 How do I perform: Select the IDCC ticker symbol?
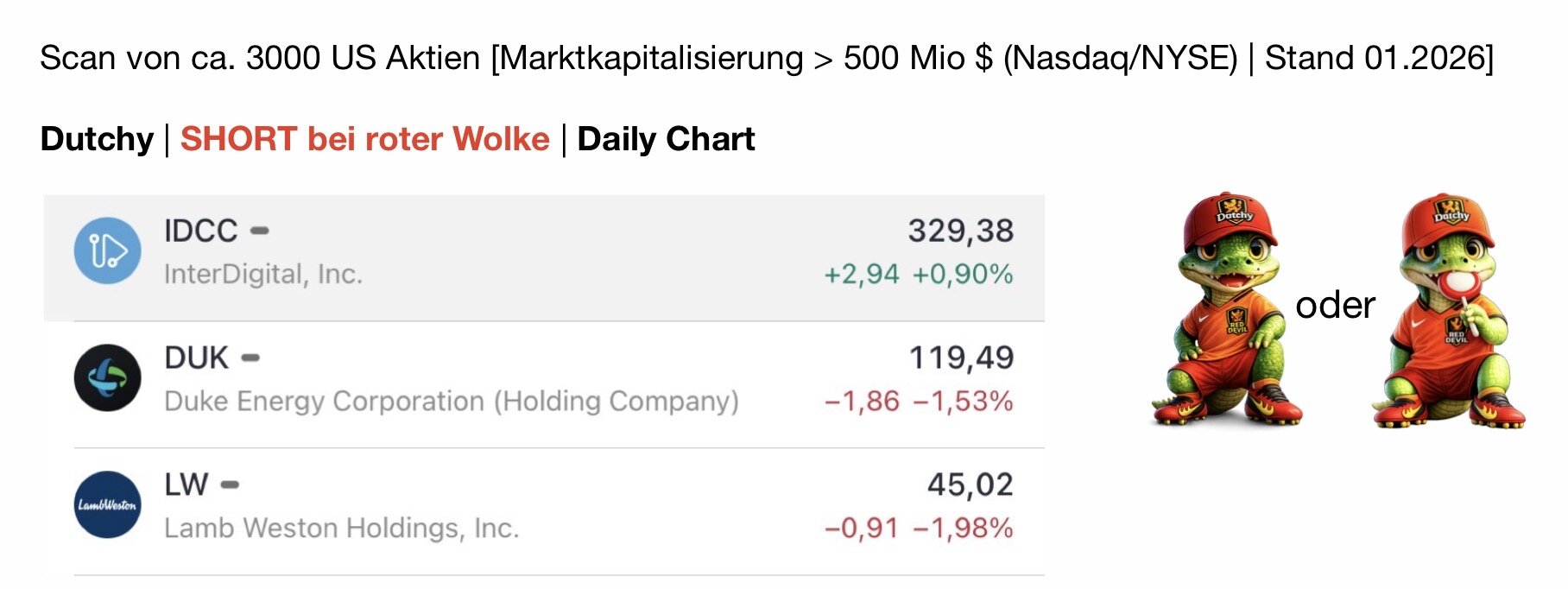pyautogui.click(x=200, y=231)
